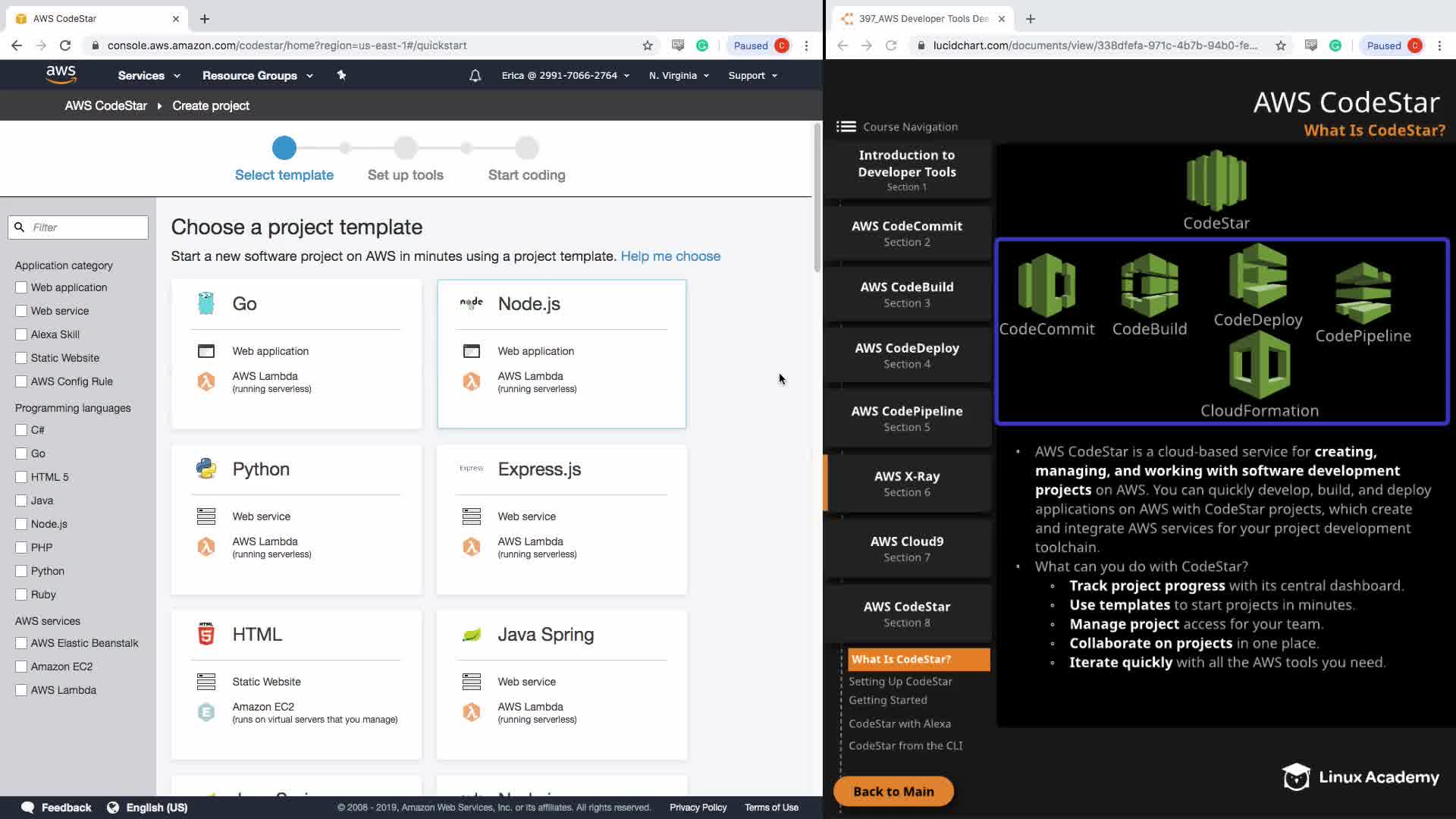Open the Resource Groups dropdown
1456x819 pixels.
pos(257,75)
